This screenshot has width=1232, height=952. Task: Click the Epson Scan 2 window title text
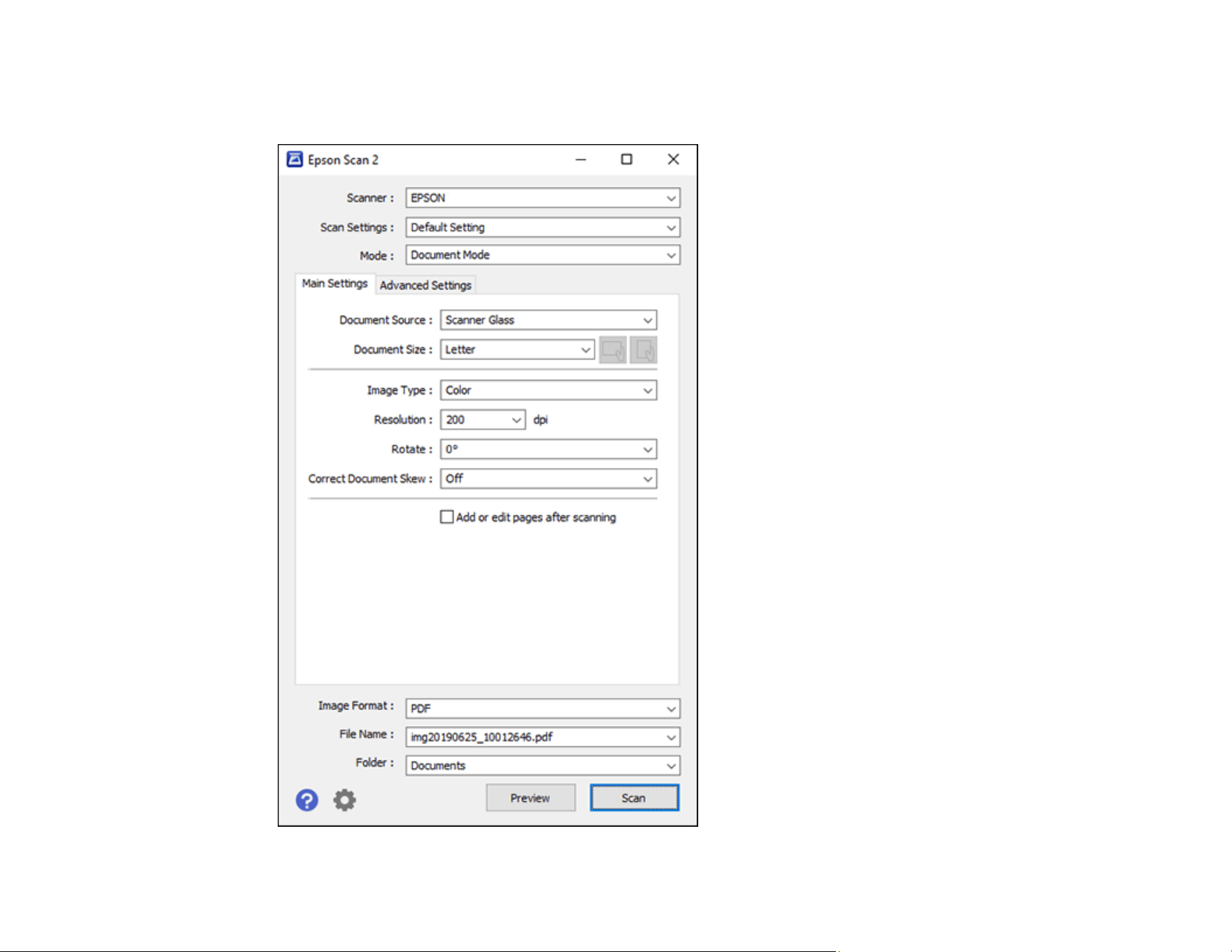click(x=344, y=160)
